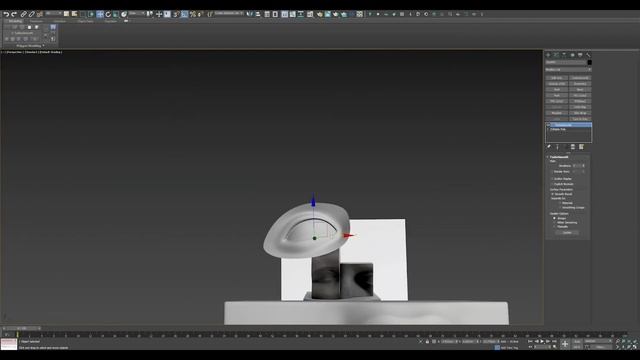Screen dimensions: 640x360
Task: Toggle TurboSmooth modifier visibility eye
Action: [548, 124]
